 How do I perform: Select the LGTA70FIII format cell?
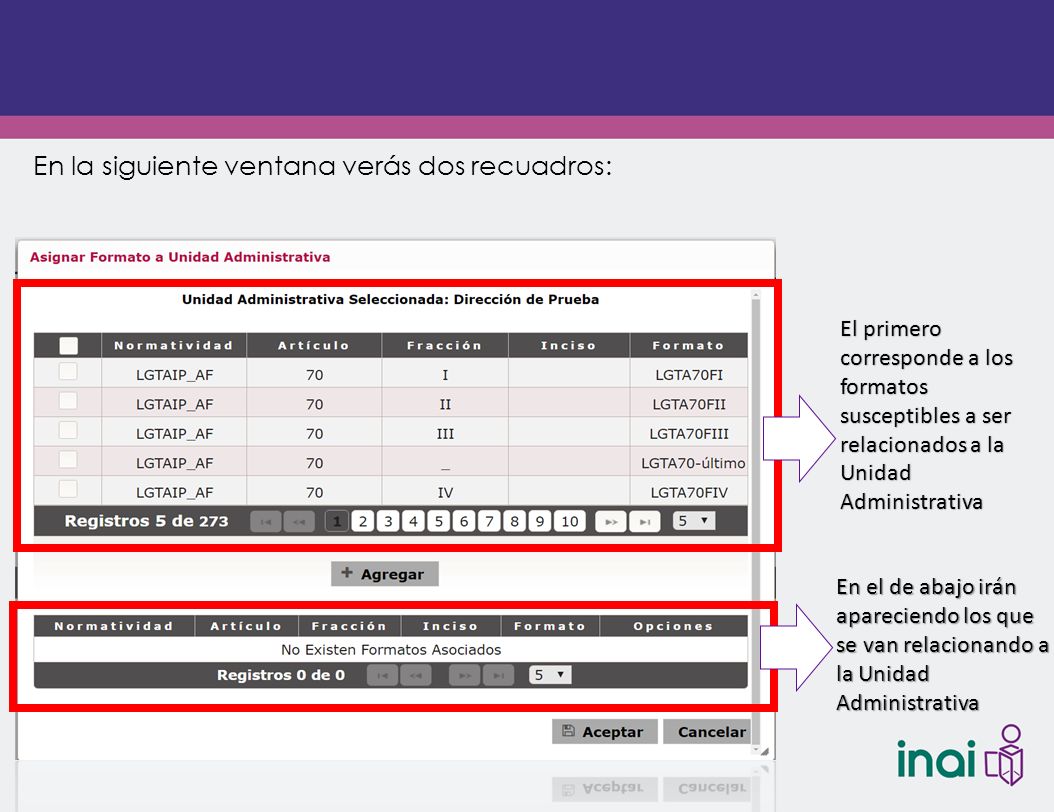coord(689,434)
